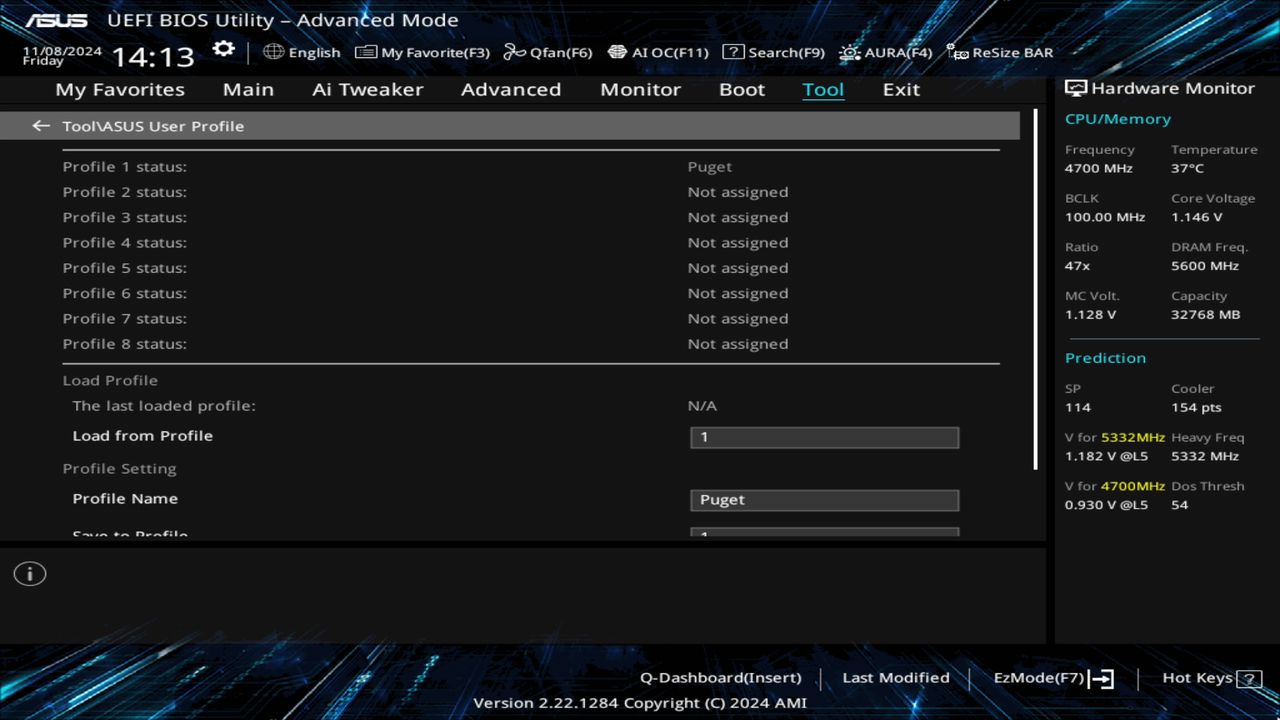Click Last Modified in the bottom bar

pyautogui.click(x=896, y=678)
